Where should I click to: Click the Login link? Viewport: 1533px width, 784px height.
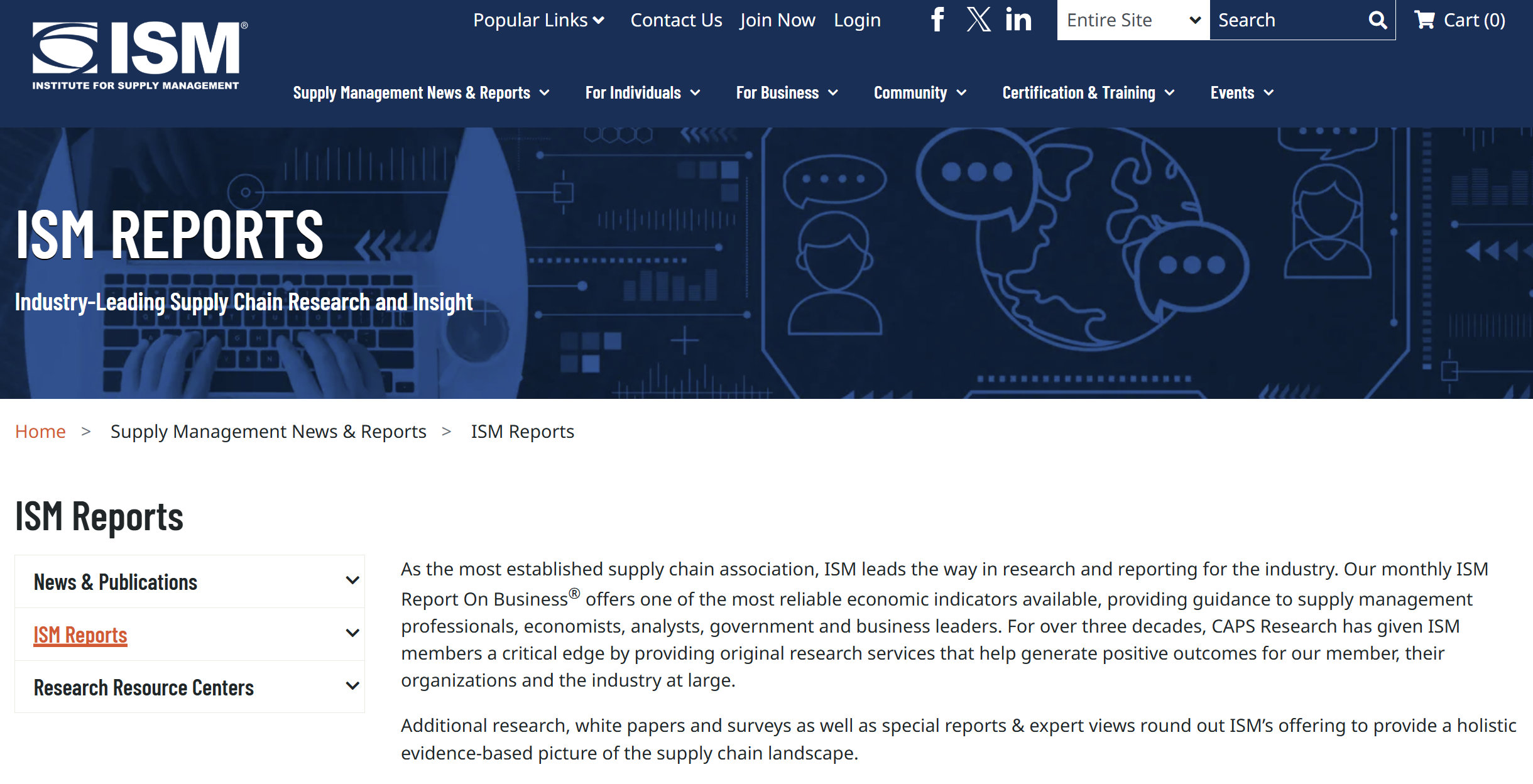tap(857, 20)
